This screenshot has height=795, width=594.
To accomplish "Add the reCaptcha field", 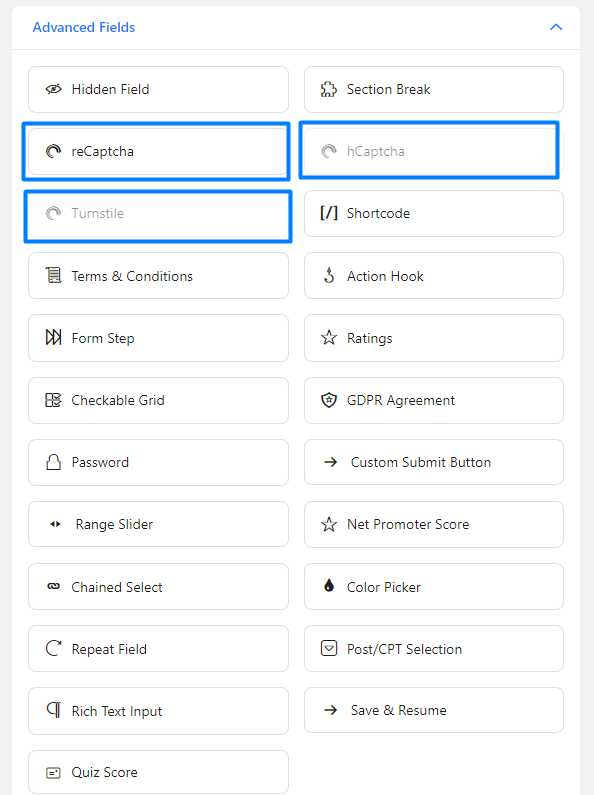I will tap(158, 151).
